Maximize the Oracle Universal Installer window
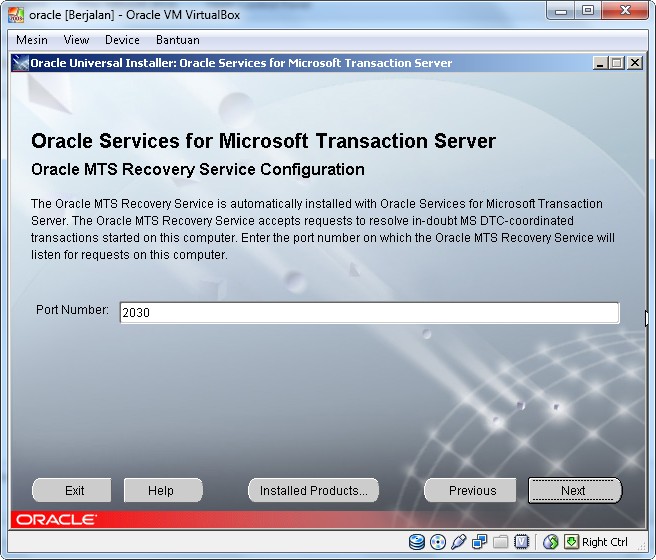Image resolution: width=656 pixels, height=560 pixels. pos(617,63)
